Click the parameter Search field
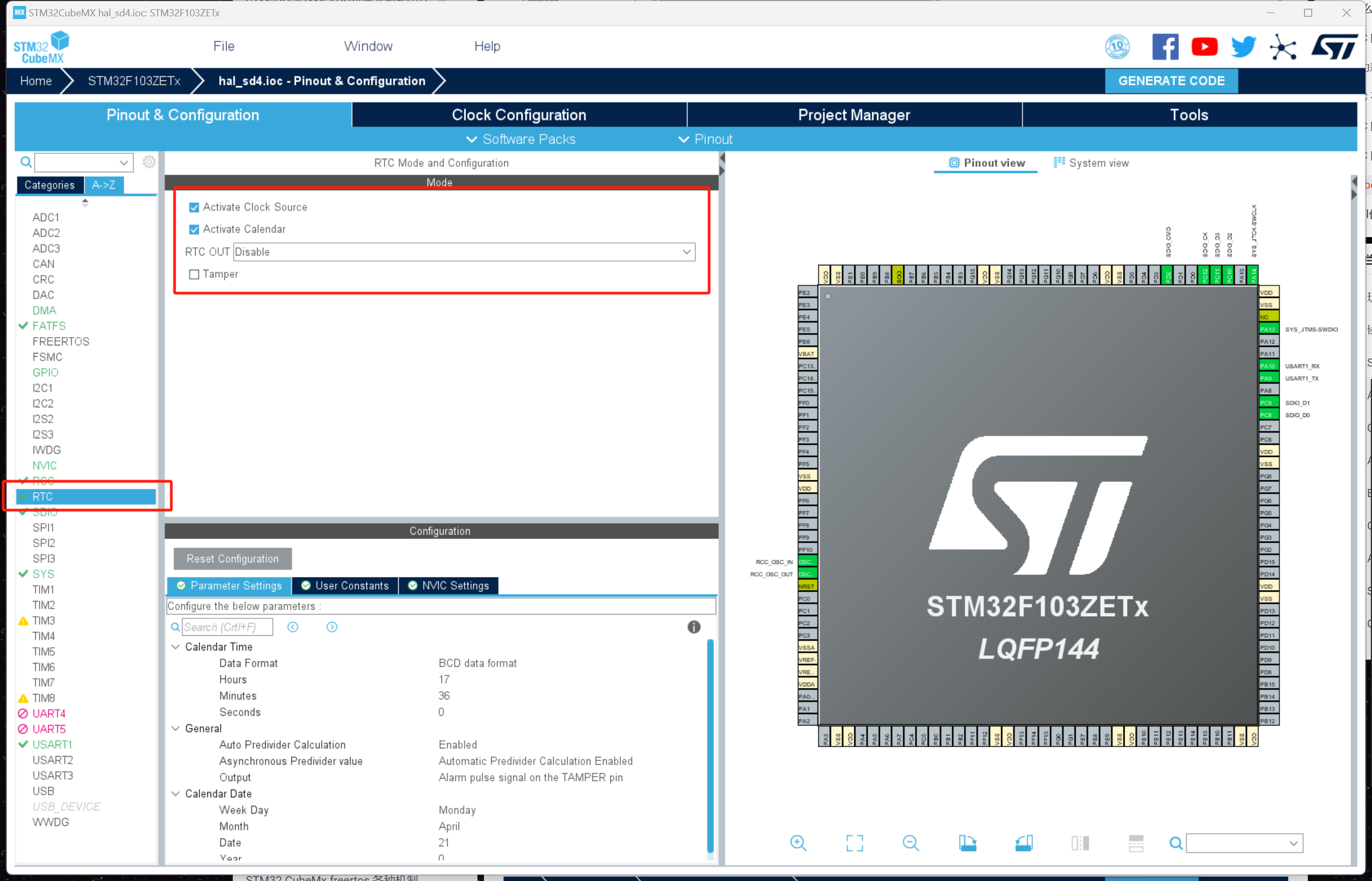 pos(227,627)
